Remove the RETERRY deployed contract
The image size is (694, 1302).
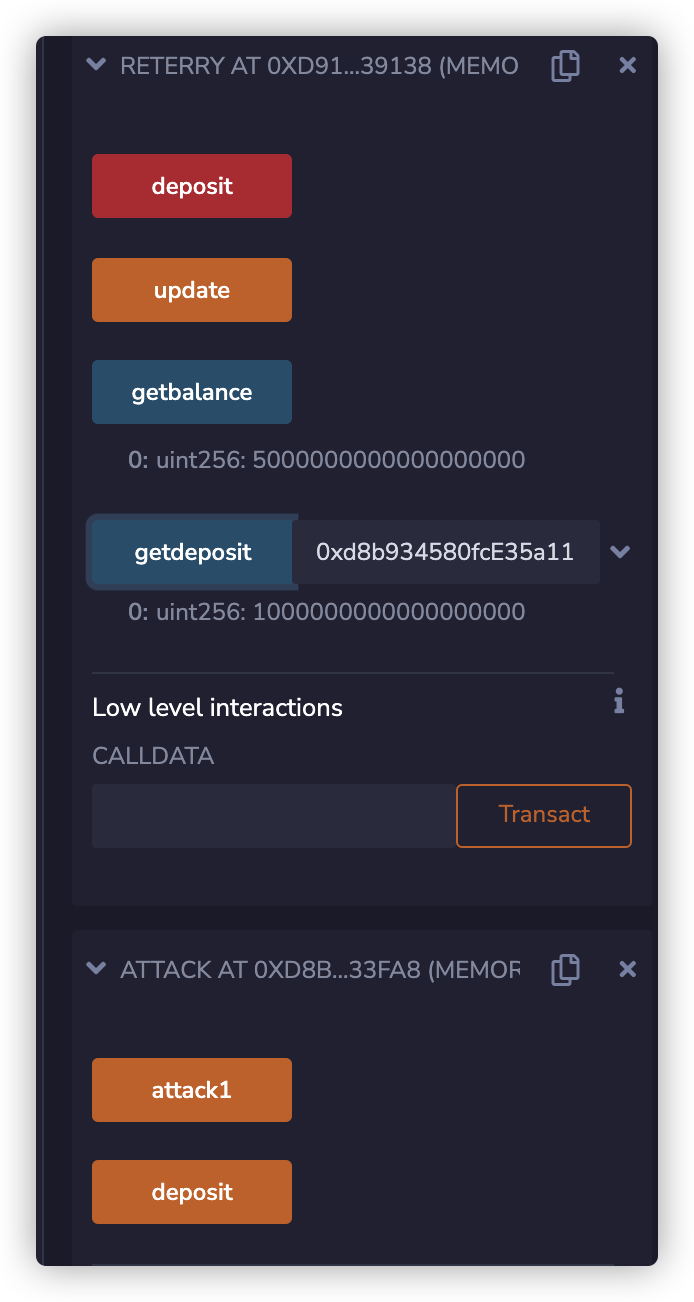[627, 66]
